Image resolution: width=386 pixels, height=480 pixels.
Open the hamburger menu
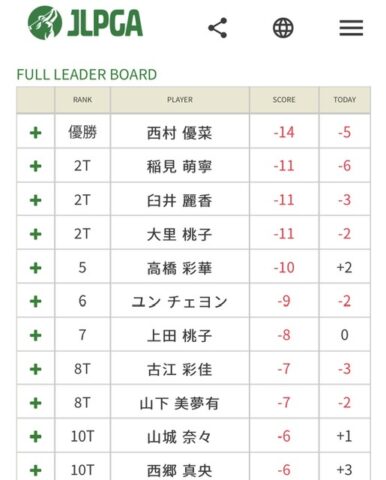351,28
